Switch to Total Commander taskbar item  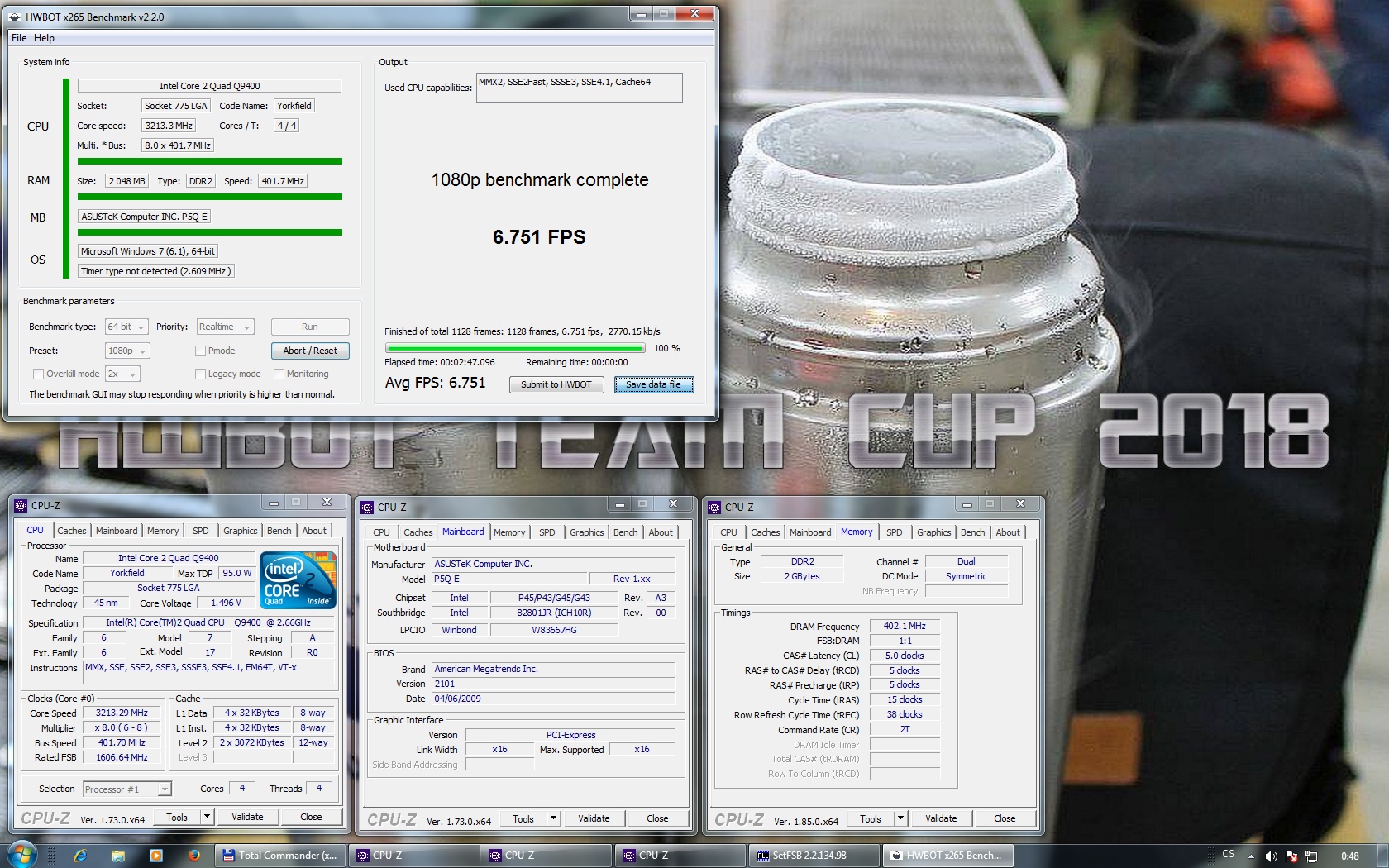pyautogui.click(x=281, y=856)
